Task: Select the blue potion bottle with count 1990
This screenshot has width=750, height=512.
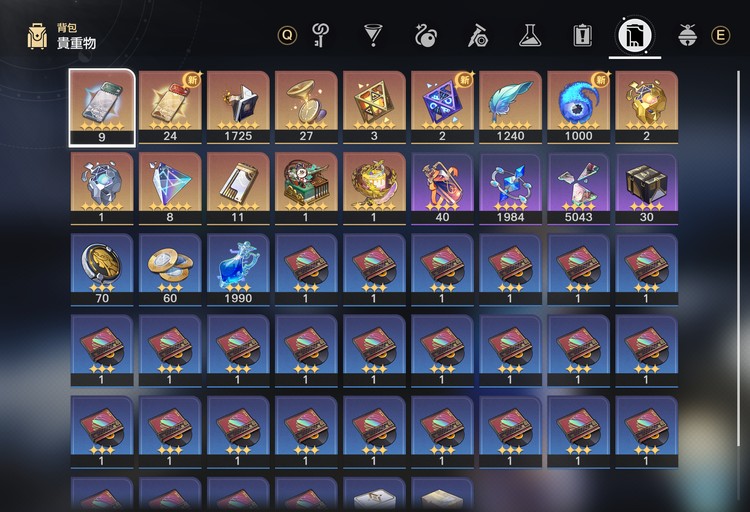Action: click(x=238, y=270)
